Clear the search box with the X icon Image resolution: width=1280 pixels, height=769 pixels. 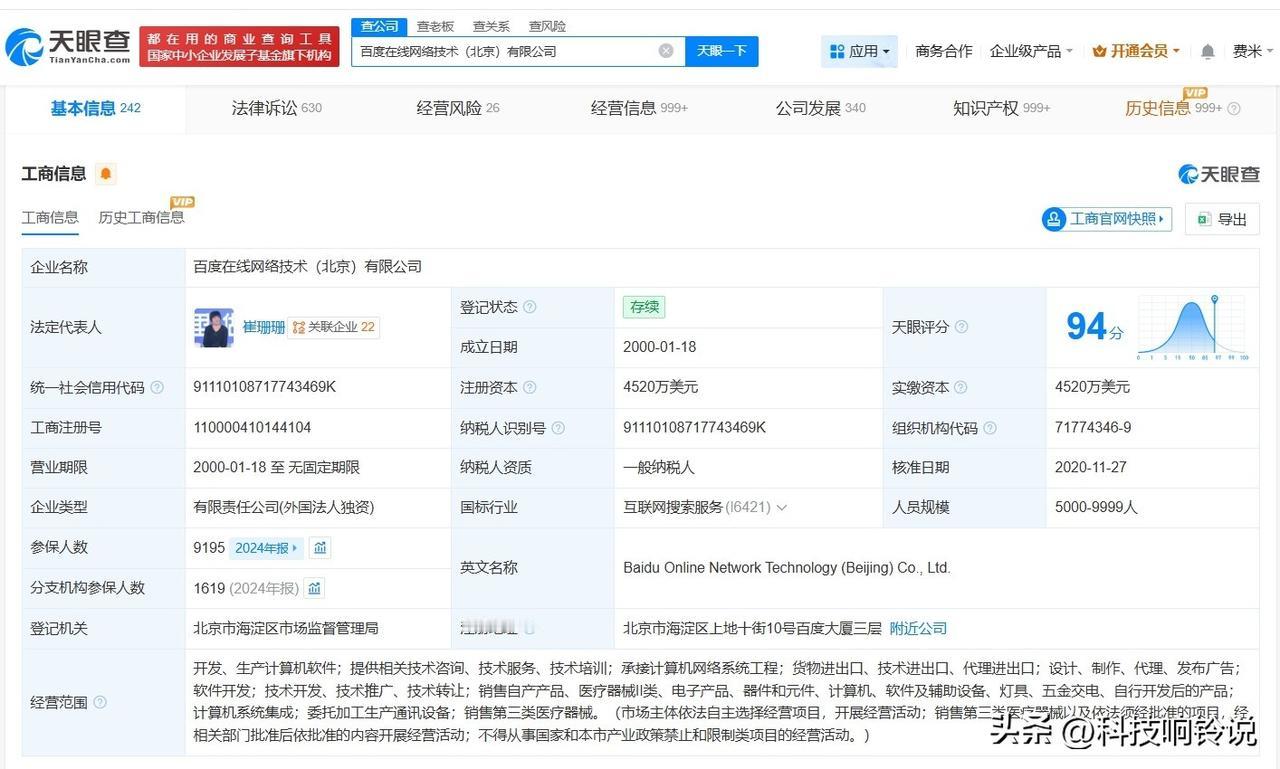(666, 51)
